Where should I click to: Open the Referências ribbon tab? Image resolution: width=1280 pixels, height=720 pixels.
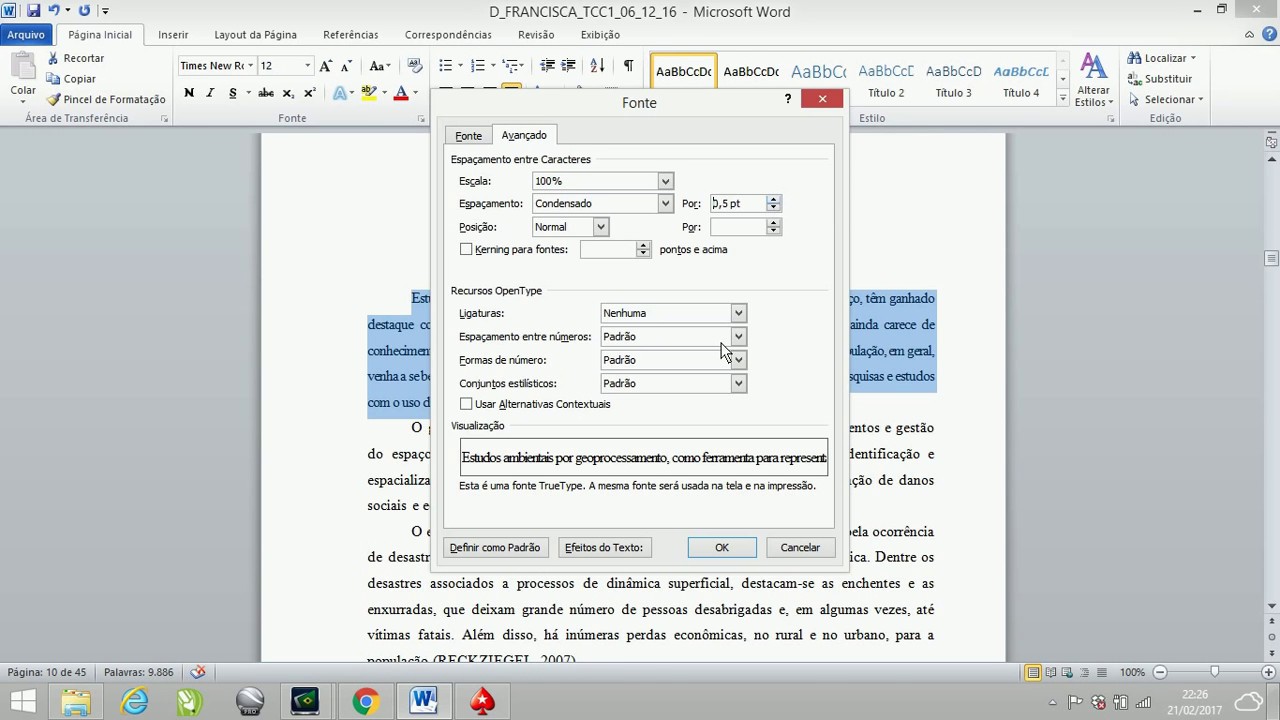[x=351, y=34]
